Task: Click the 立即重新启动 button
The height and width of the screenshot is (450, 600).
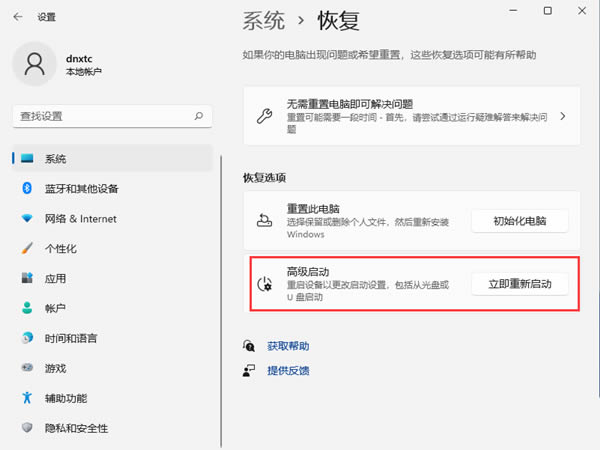Action: coord(520,284)
